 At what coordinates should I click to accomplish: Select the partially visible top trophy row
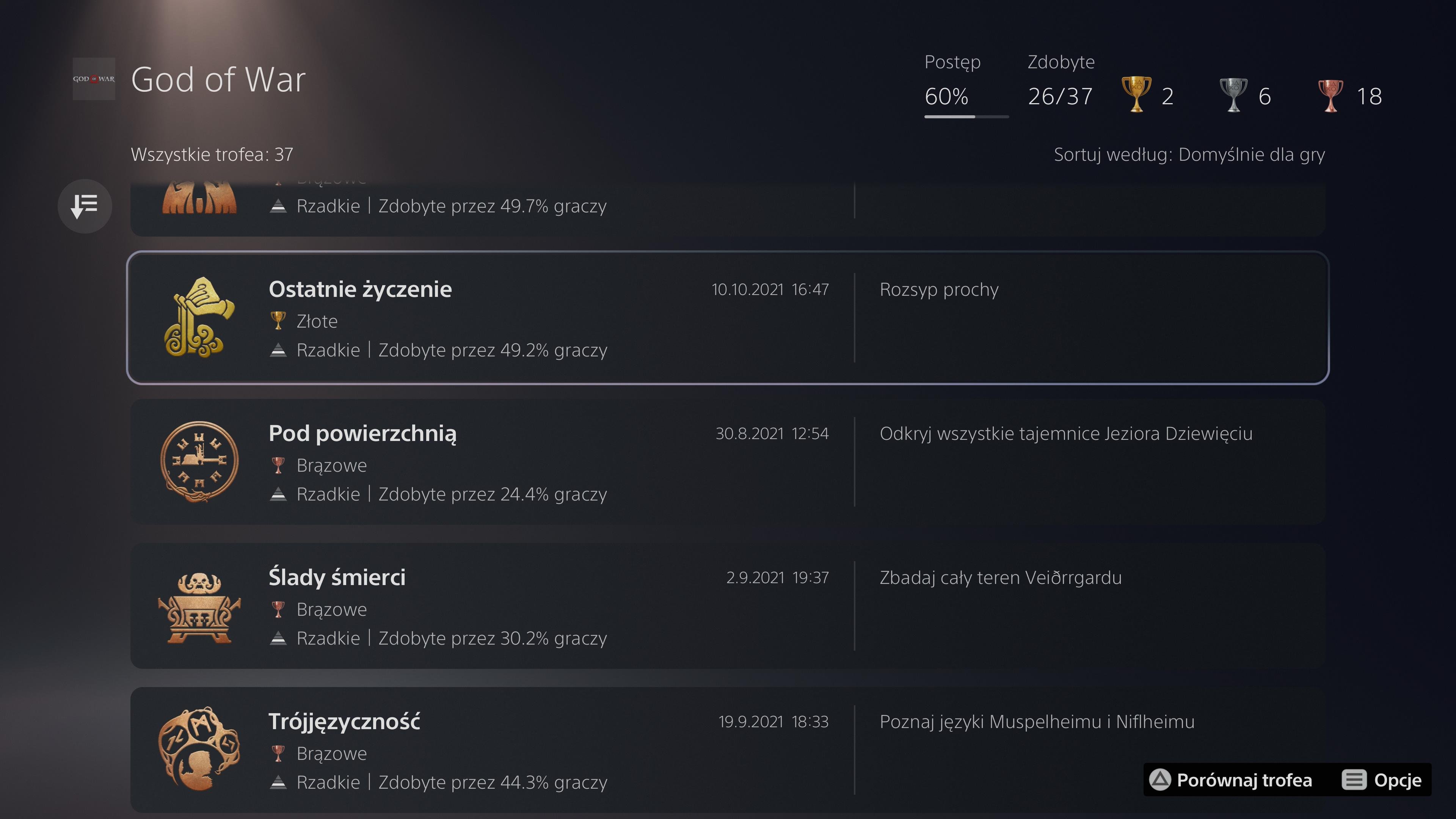click(728, 209)
